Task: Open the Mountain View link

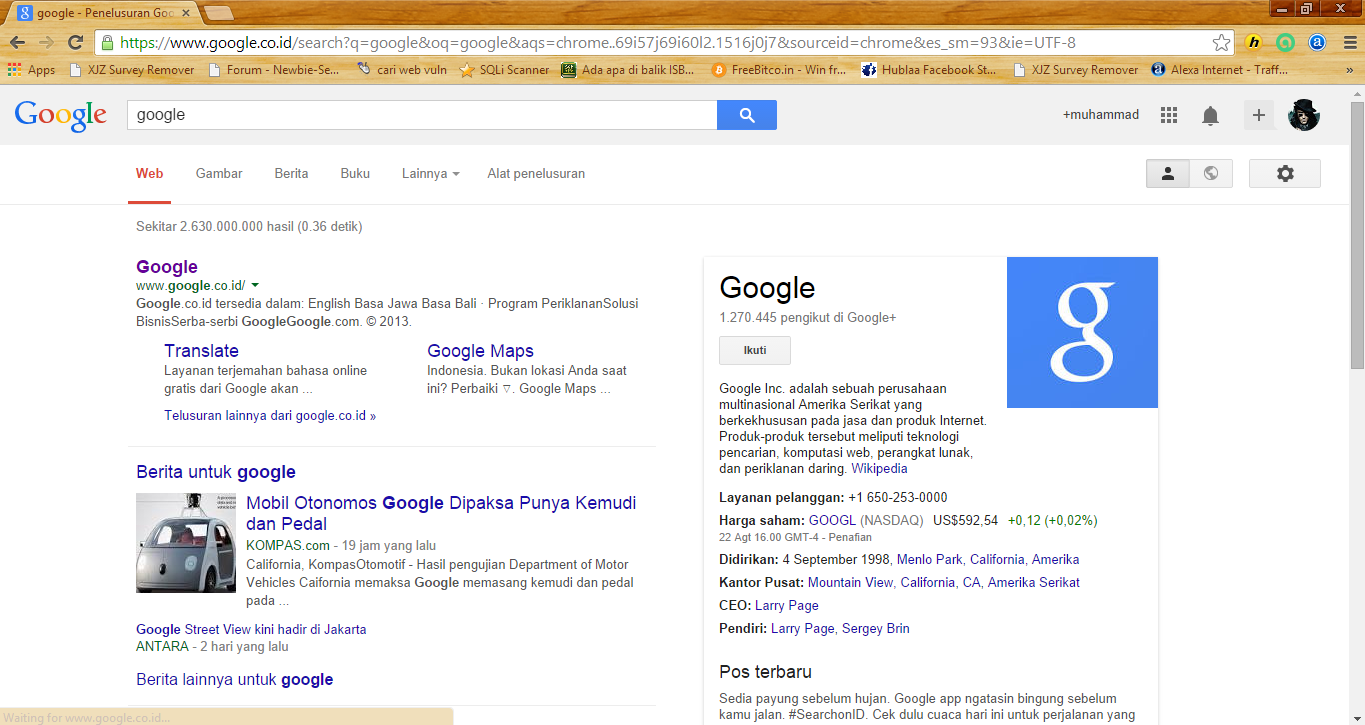Action: coord(850,582)
